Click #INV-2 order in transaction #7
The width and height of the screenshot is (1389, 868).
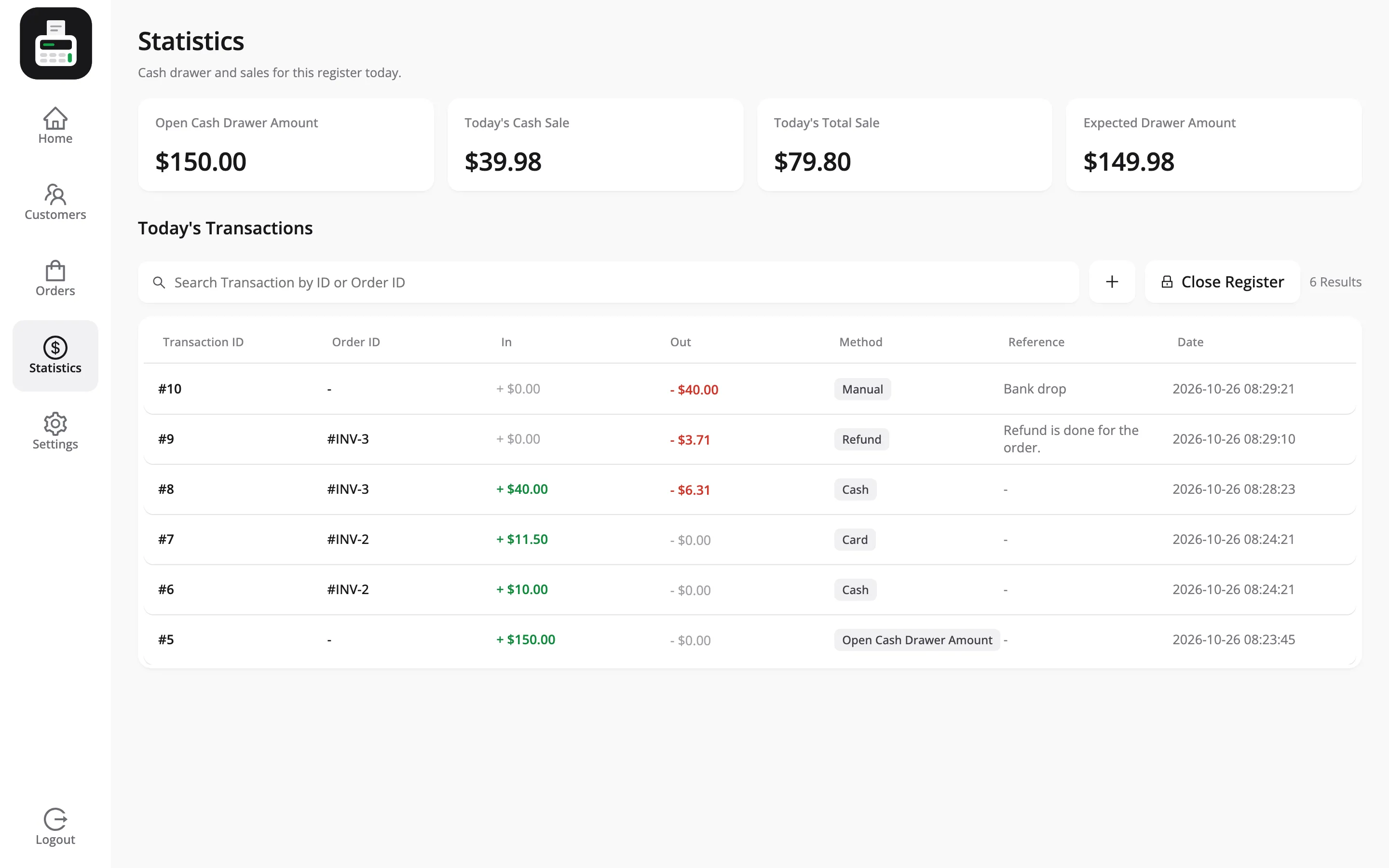[x=348, y=540]
